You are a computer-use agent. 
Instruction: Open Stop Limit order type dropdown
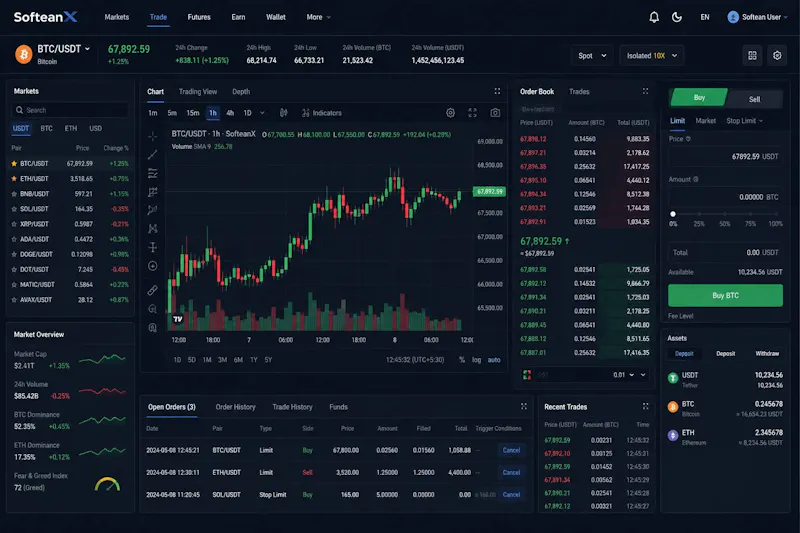tap(744, 121)
